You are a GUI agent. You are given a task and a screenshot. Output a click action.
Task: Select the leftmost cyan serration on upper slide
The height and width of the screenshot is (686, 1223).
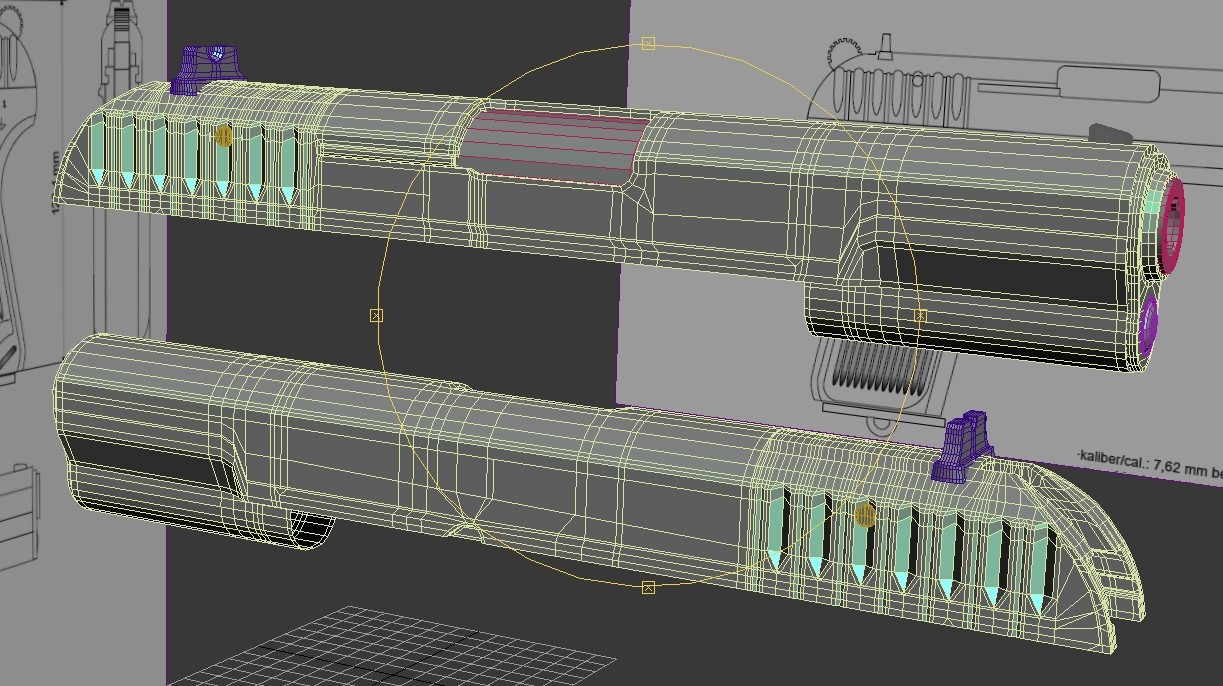pyautogui.click(x=98, y=148)
